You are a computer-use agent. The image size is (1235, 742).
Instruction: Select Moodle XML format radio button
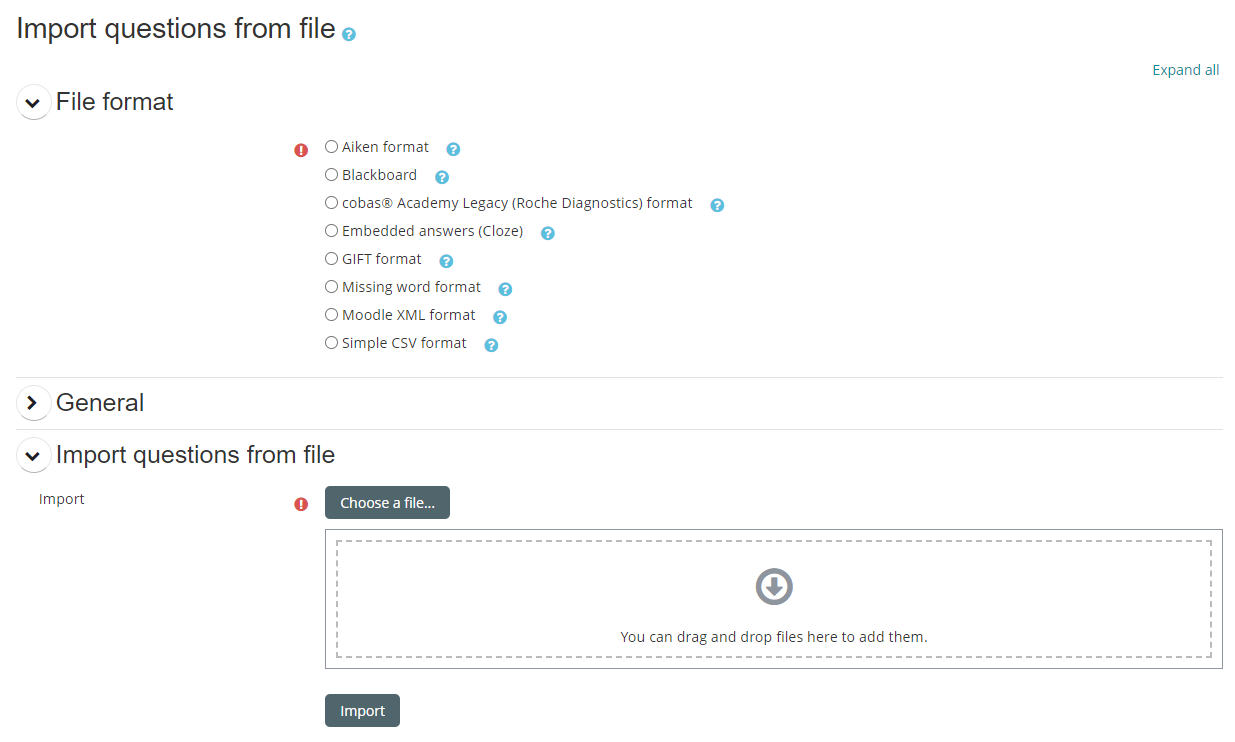(332, 315)
